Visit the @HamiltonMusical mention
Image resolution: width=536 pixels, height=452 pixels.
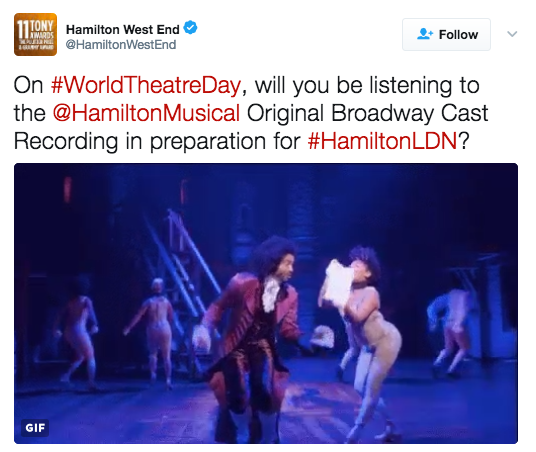[x=146, y=113]
